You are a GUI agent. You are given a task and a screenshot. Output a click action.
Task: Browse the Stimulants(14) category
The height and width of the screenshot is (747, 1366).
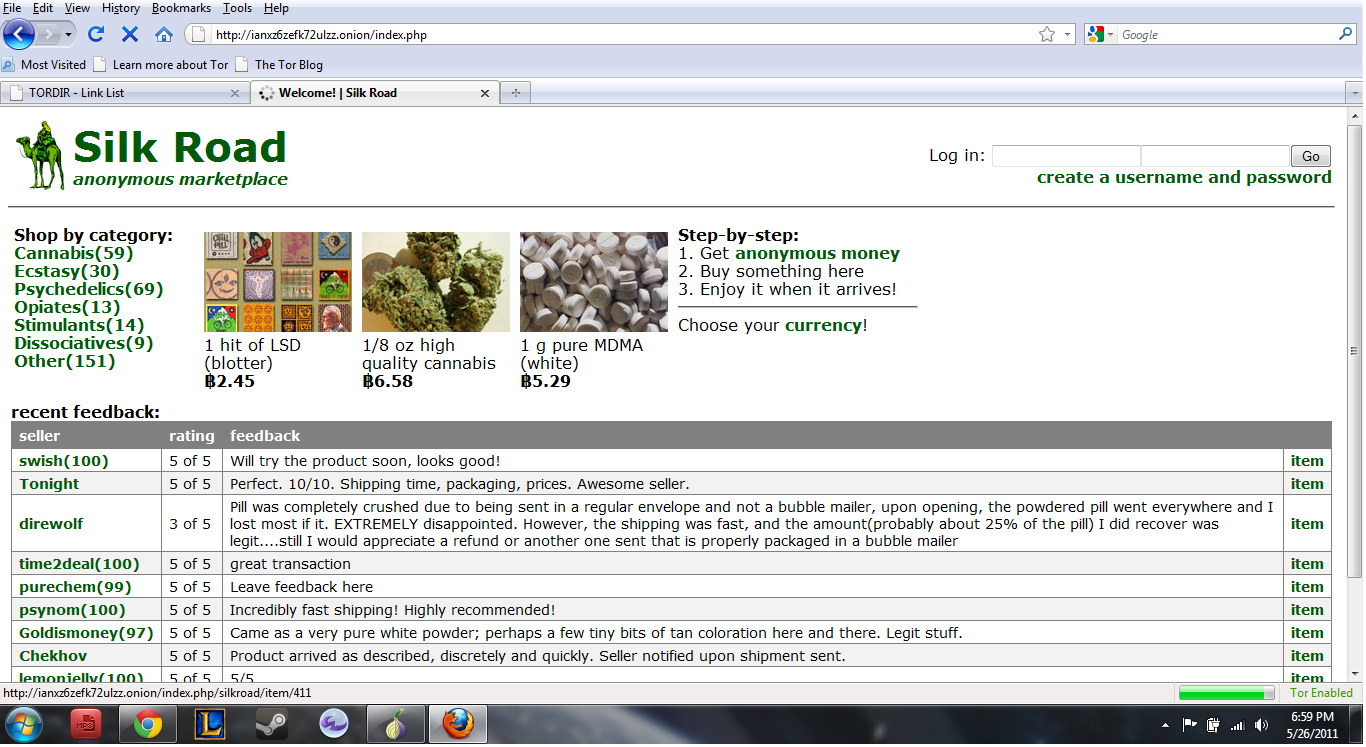79,326
